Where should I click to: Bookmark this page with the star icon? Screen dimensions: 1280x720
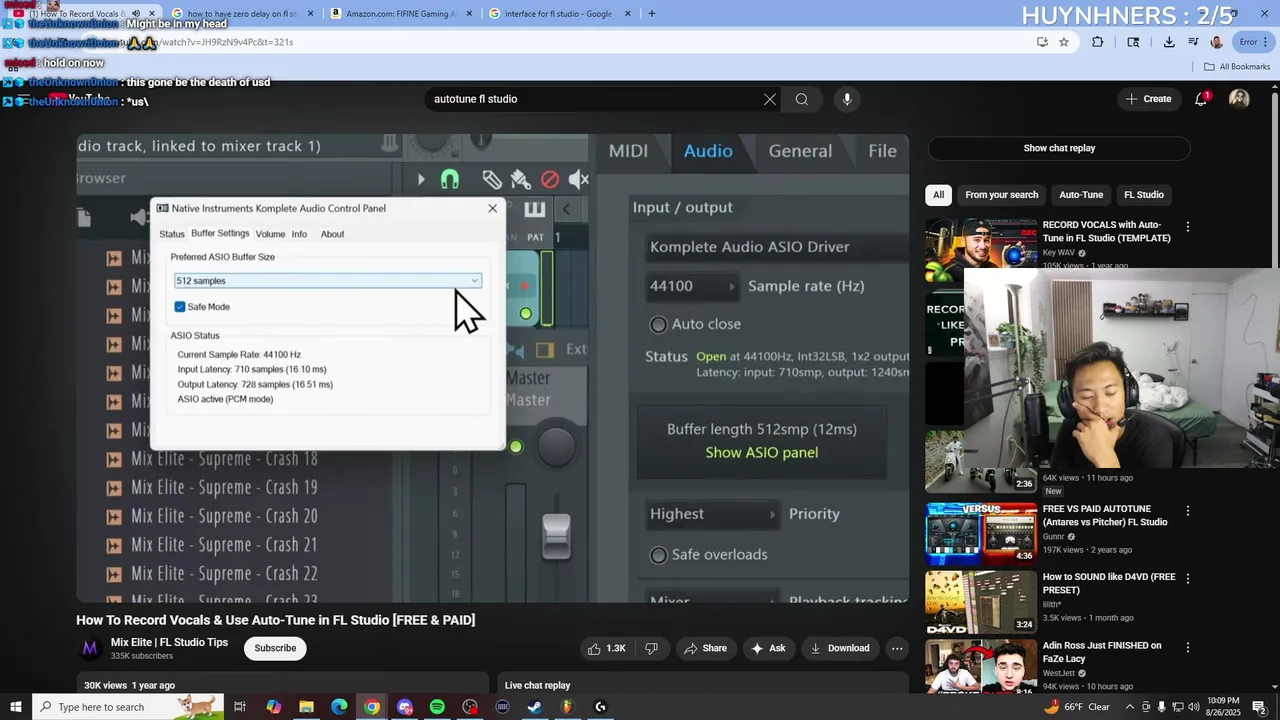point(1064,42)
